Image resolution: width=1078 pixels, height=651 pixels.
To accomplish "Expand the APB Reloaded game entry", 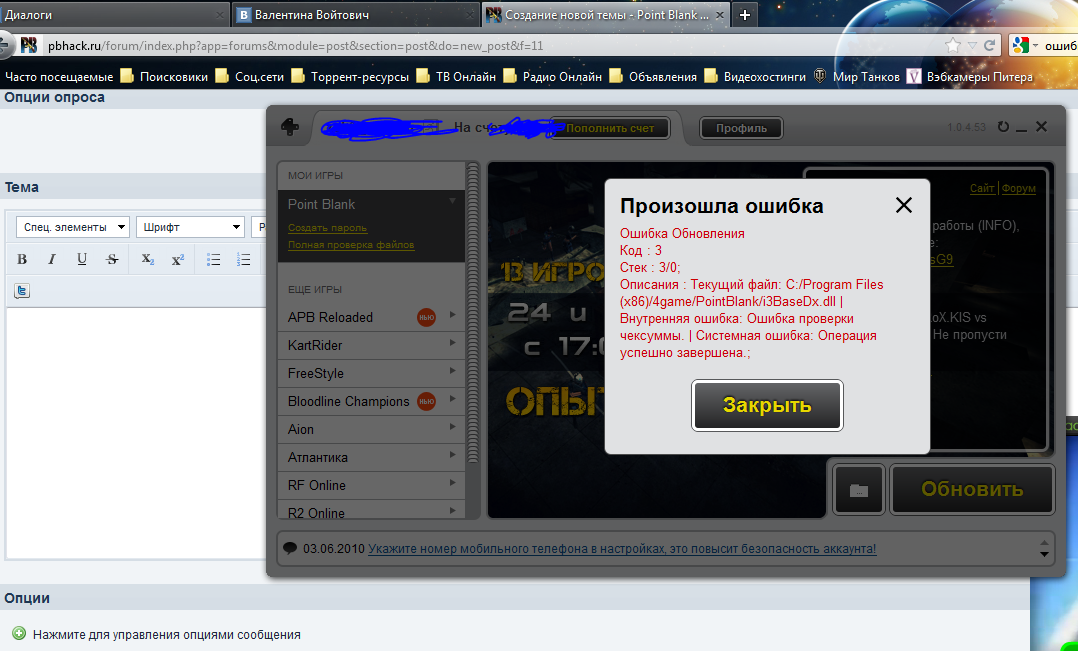I will [452, 315].
